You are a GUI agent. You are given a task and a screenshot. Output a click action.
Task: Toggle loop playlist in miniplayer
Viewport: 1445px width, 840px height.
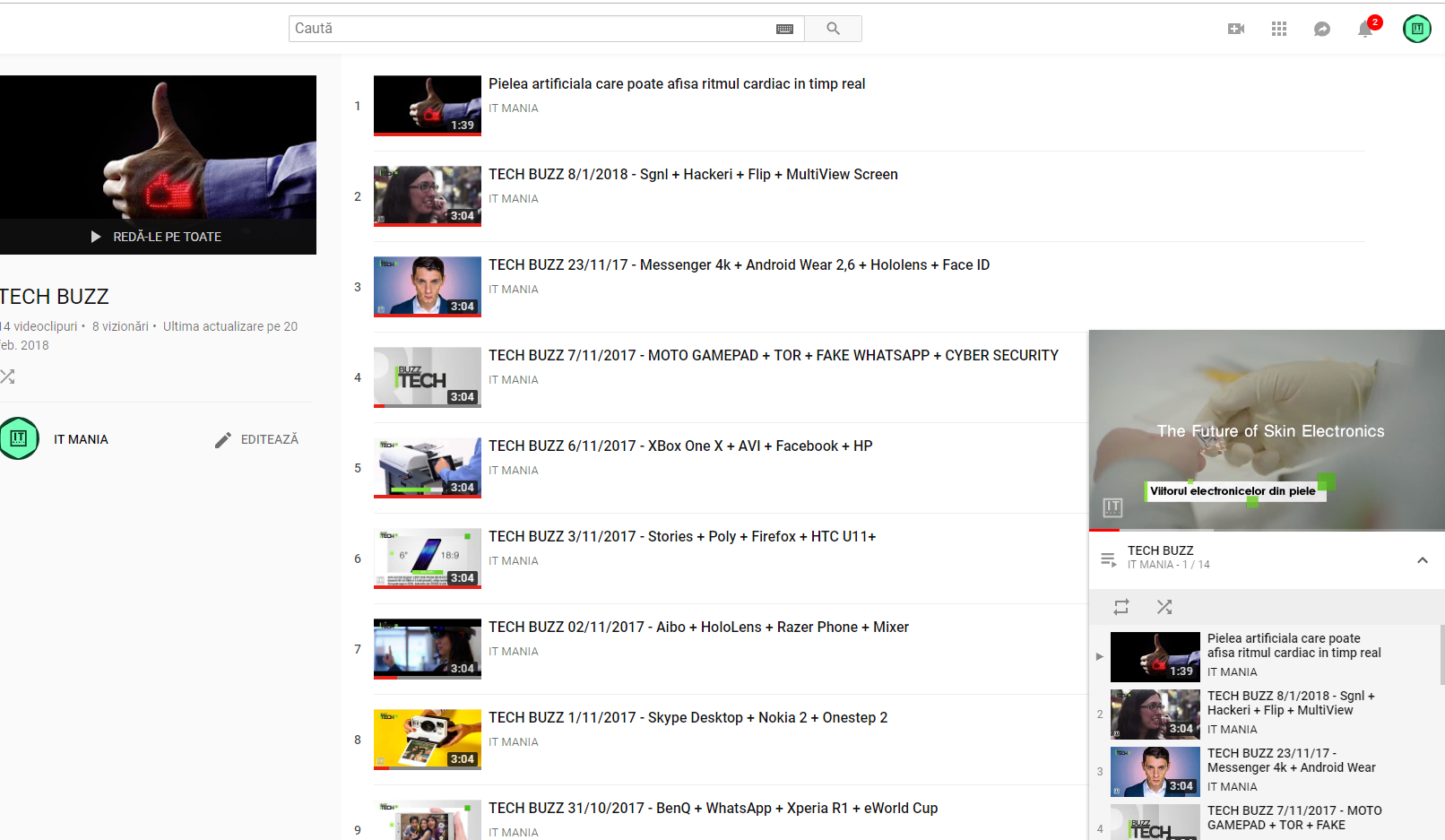[x=1121, y=607]
